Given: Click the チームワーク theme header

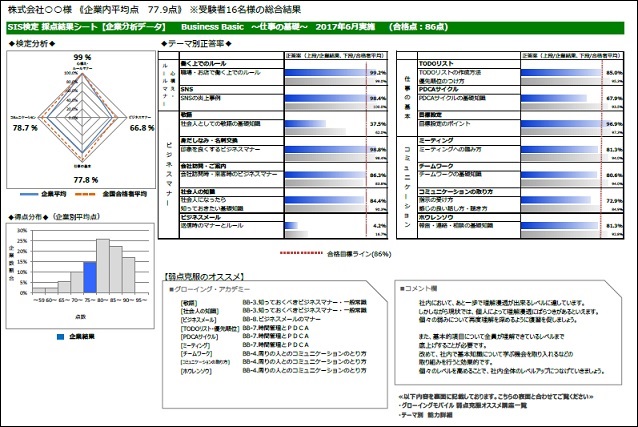Looking at the screenshot, I should [x=436, y=166].
